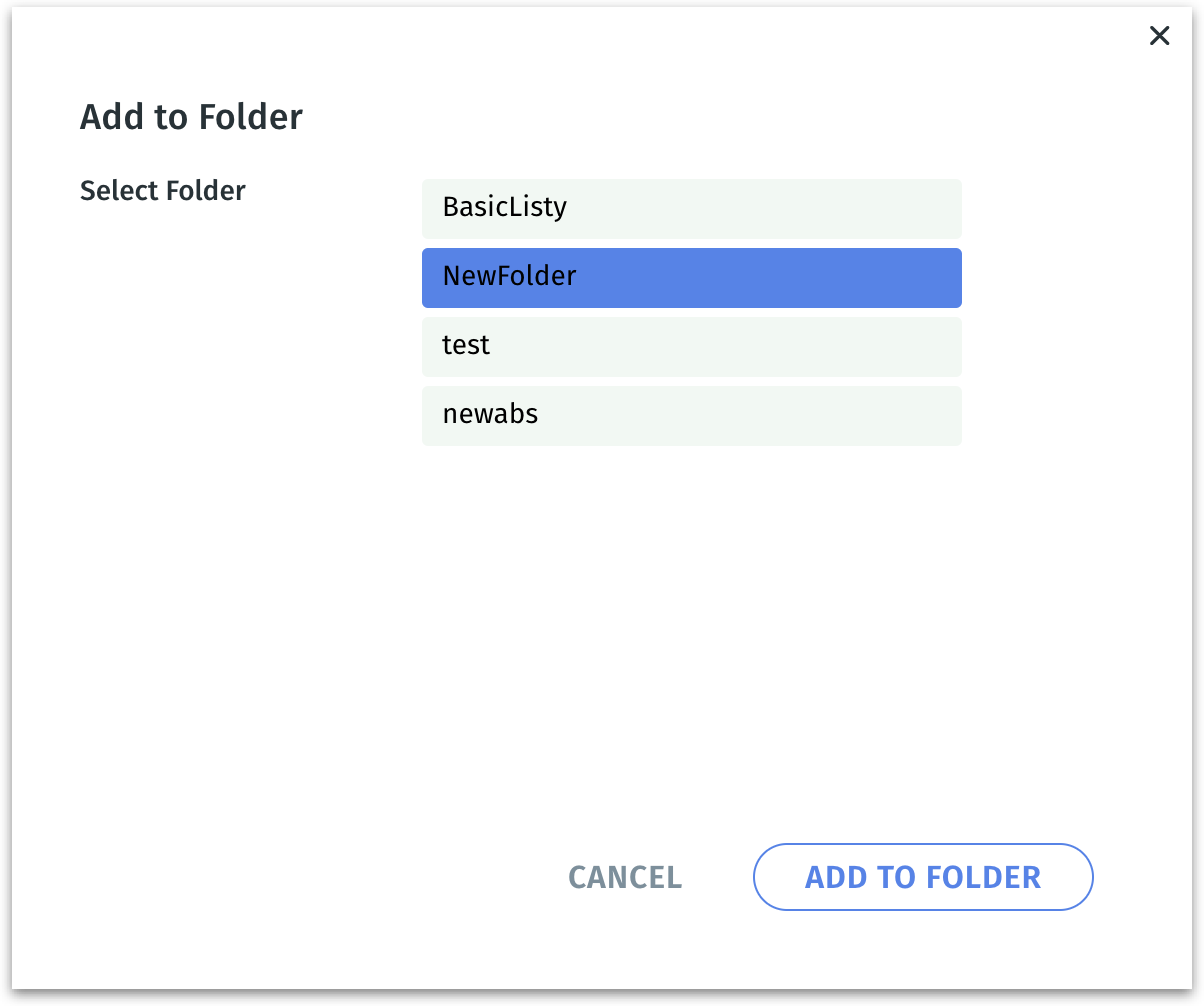Click the last folder option, newabs
The width and height of the screenshot is (1204, 1006).
691,415
